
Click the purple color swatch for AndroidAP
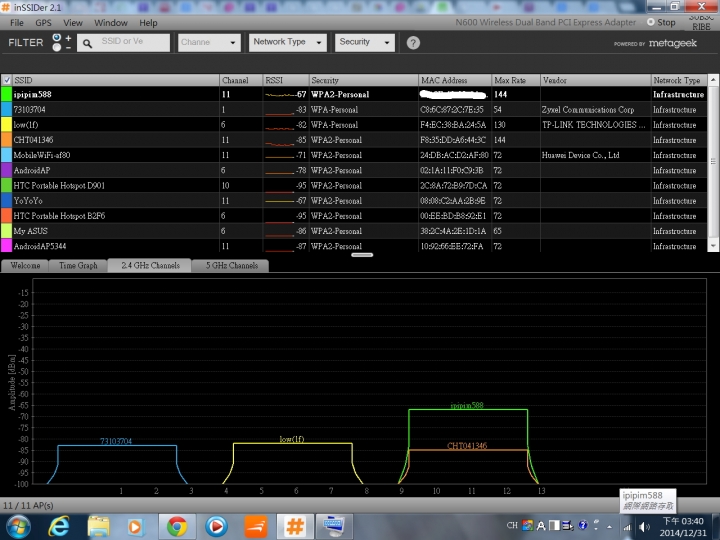tap(6, 170)
